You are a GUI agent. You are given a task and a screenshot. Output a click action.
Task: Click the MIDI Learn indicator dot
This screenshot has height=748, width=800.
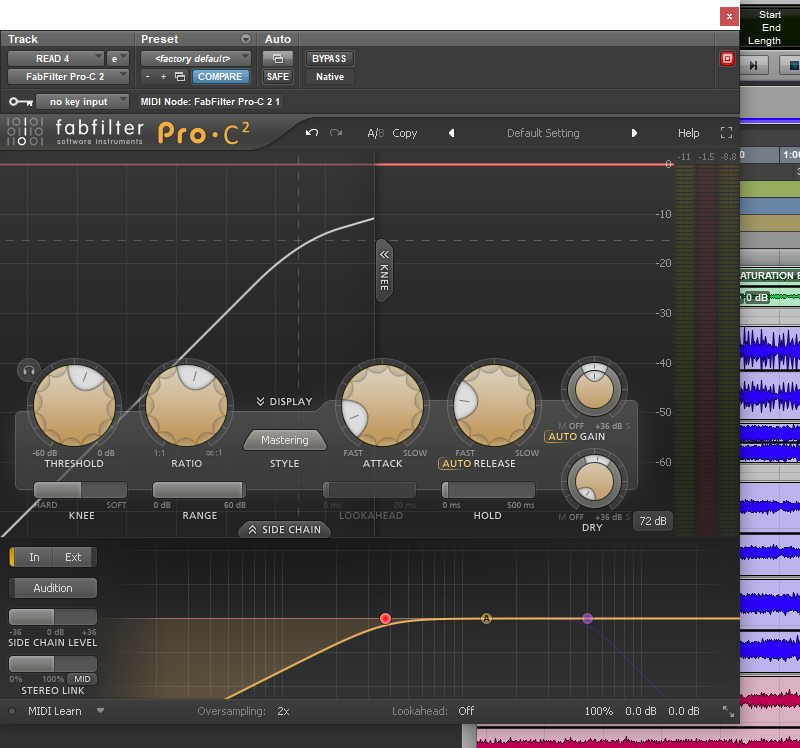tap(12, 711)
